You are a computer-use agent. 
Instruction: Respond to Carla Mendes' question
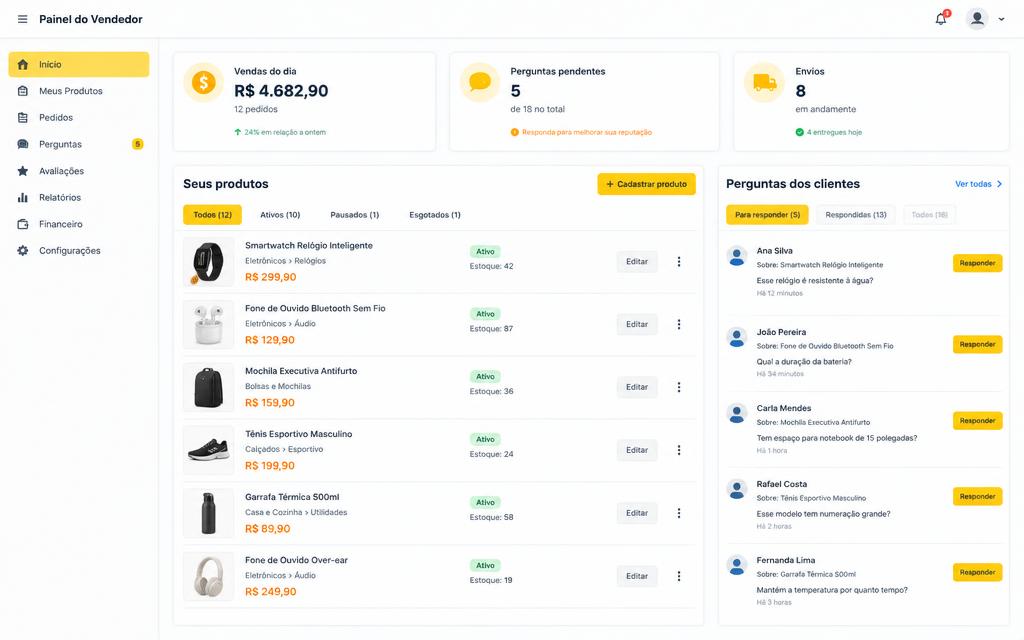977,421
